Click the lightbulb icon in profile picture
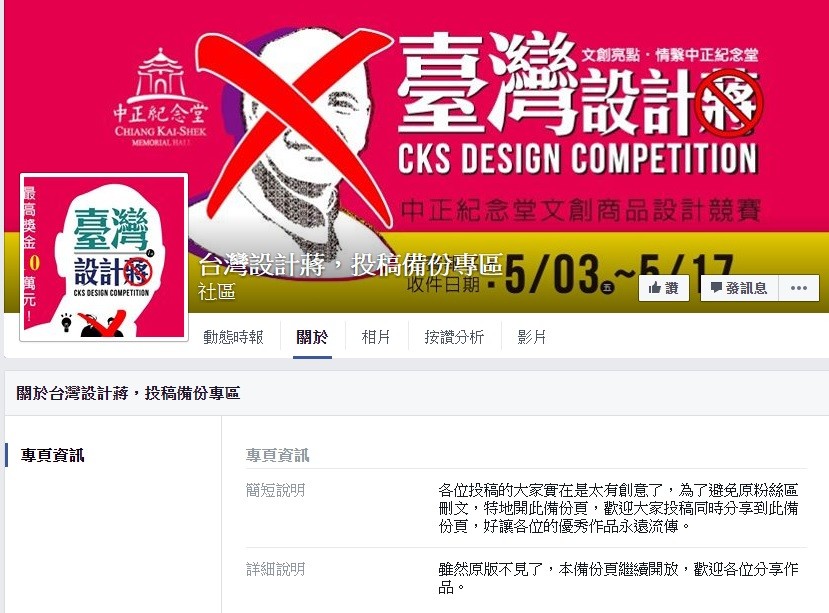Viewport: 829px width, 613px height. pos(67,322)
